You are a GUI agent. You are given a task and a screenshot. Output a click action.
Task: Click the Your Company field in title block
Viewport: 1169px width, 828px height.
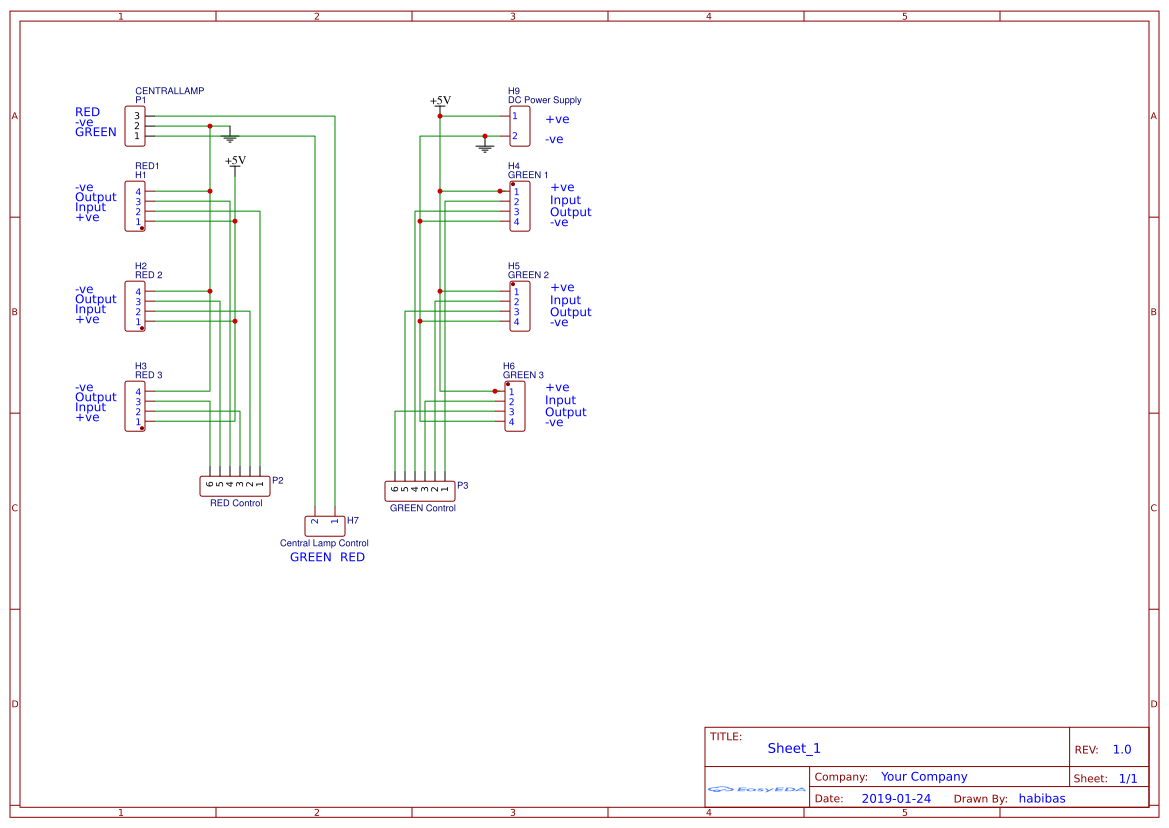(922, 776)
